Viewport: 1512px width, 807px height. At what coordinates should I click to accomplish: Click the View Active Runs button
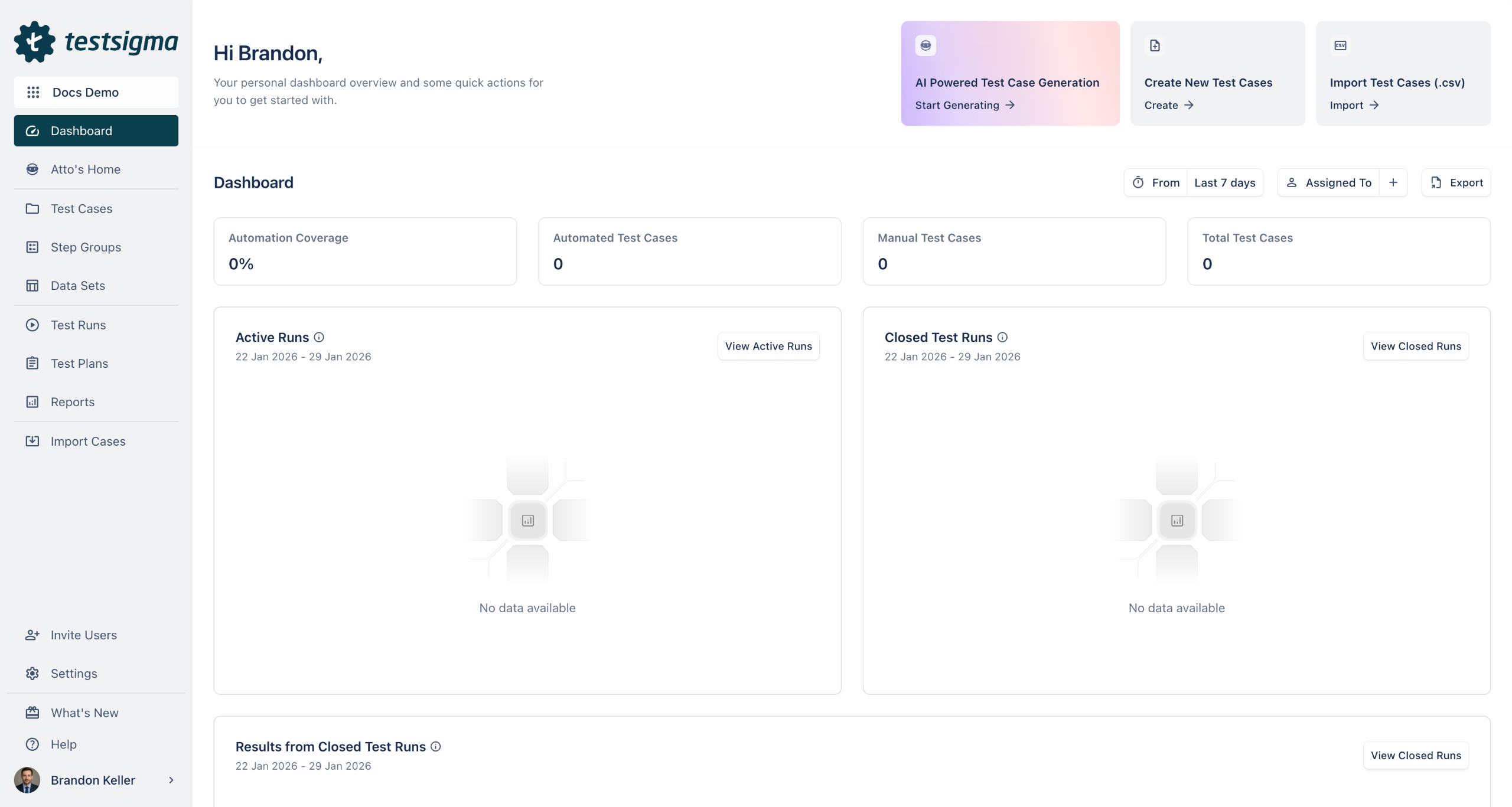768,347
